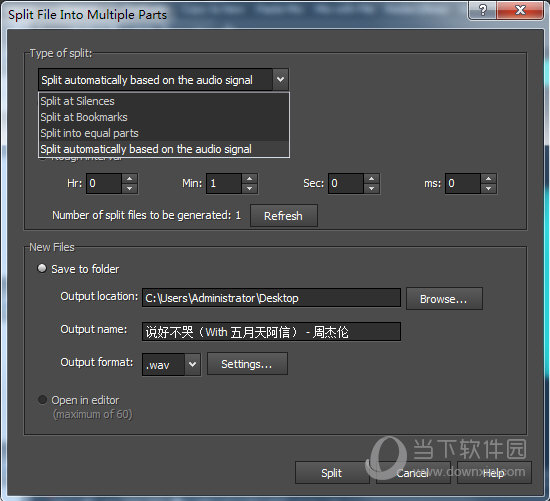Click the question mark help icon in title bar
This screenshot has height=501, width=550.
[x=483, y=10]
